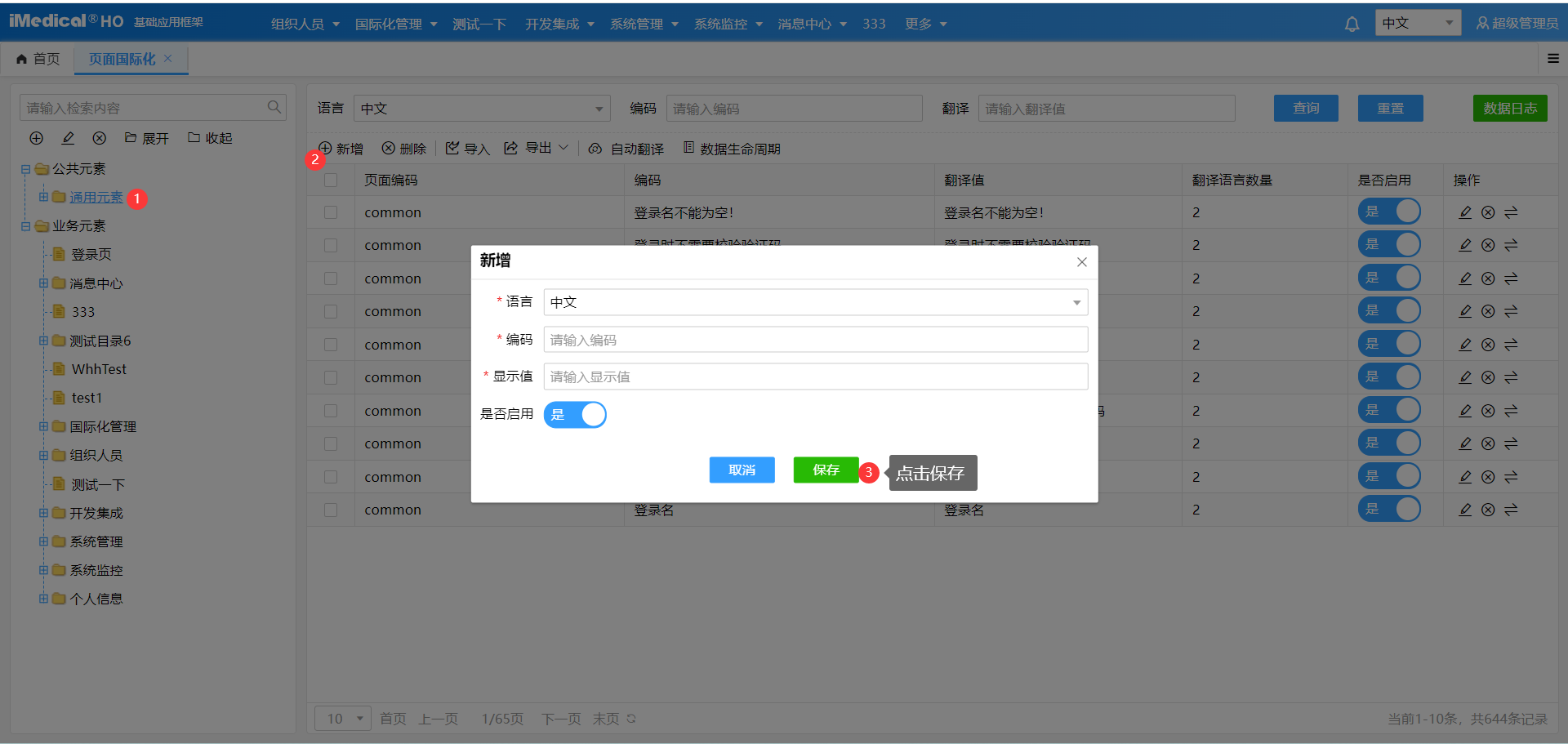
Task: Check the checkbox for the last row 登录名
Action: 331,510
